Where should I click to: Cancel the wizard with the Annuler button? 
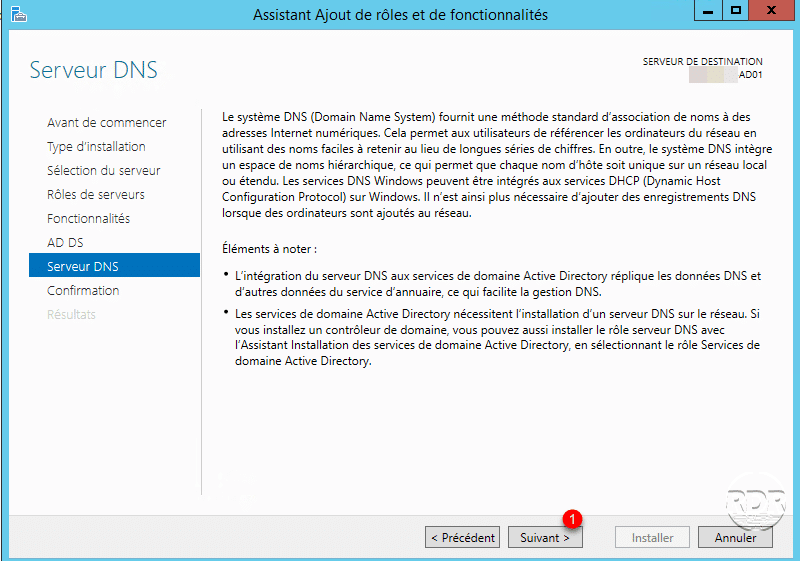(x=735, y=538)
